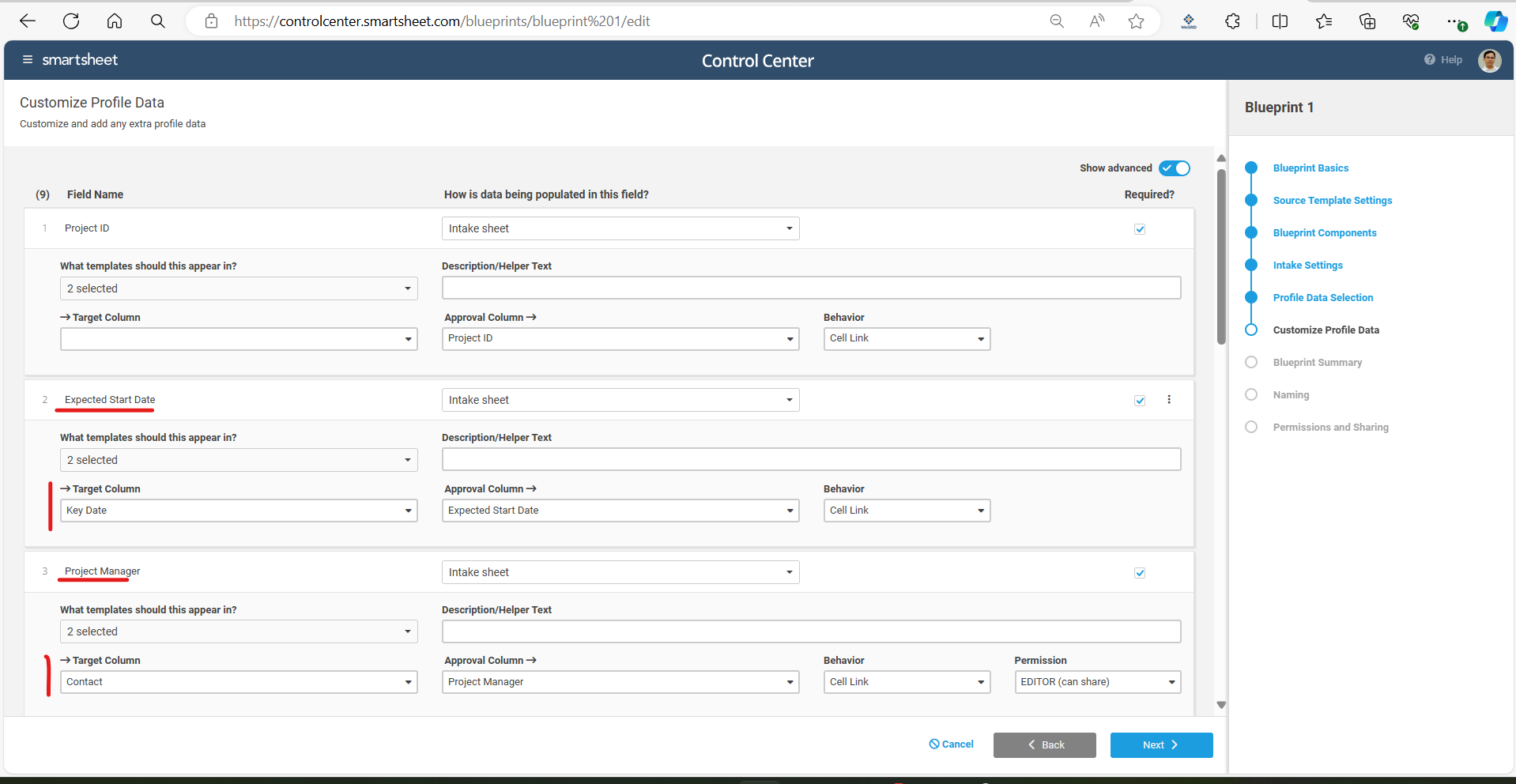
Task: Go to Intake Settings step
Action: 1307,266
